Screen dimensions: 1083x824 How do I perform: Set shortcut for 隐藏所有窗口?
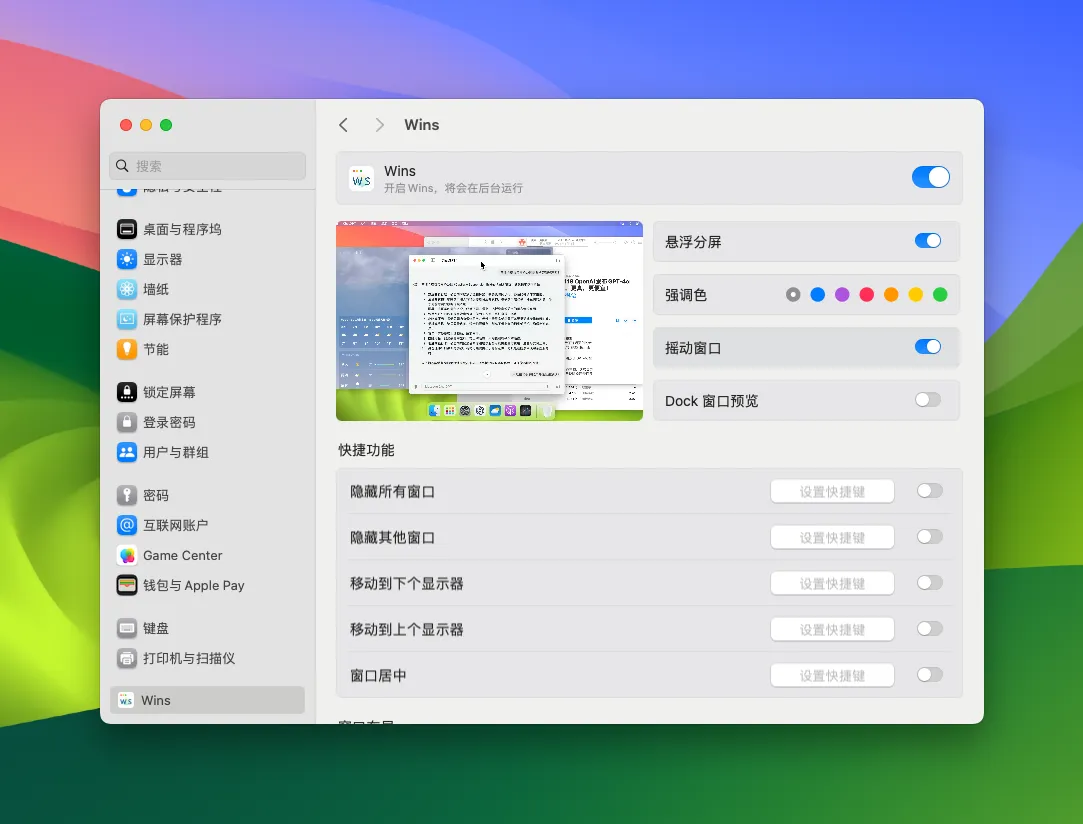pos(832,490)
